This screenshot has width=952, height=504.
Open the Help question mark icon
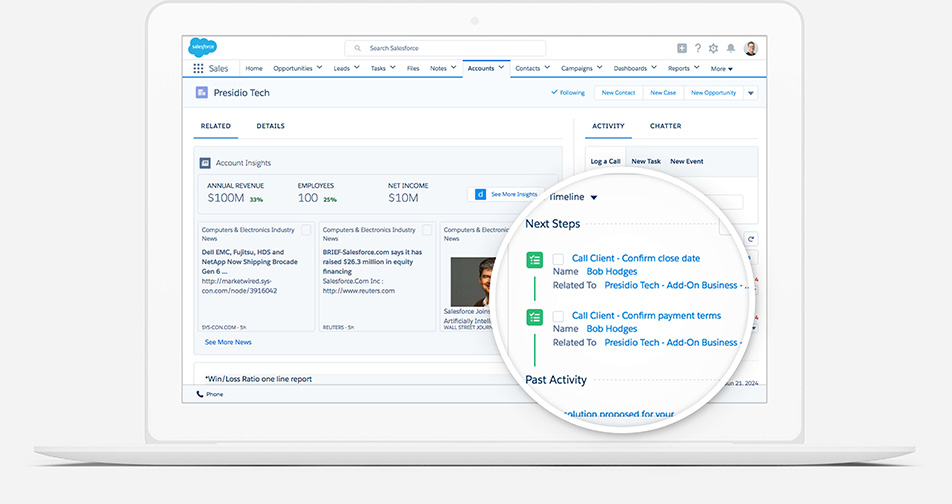[697, 48]
